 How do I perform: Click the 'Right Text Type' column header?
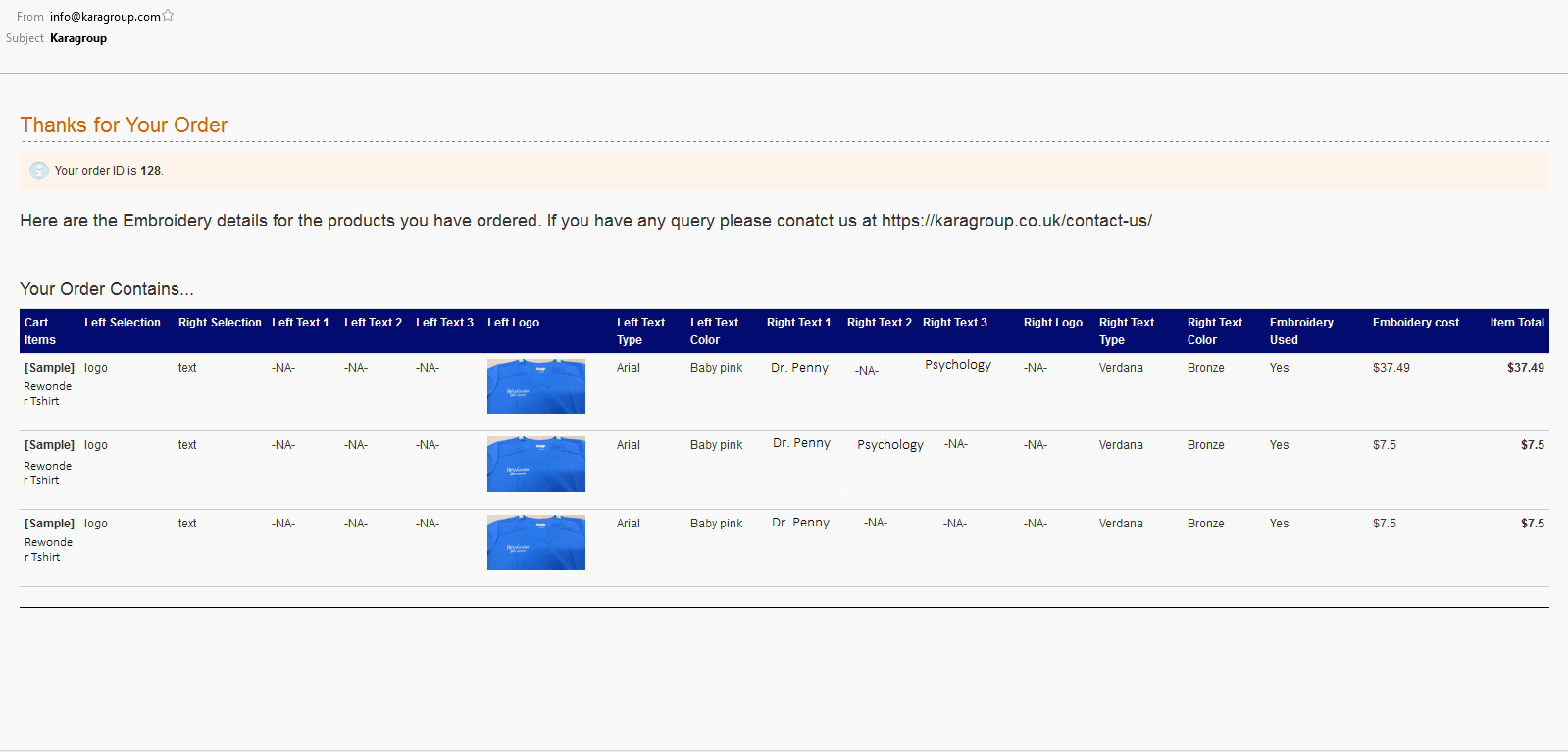pos(1127,331)
